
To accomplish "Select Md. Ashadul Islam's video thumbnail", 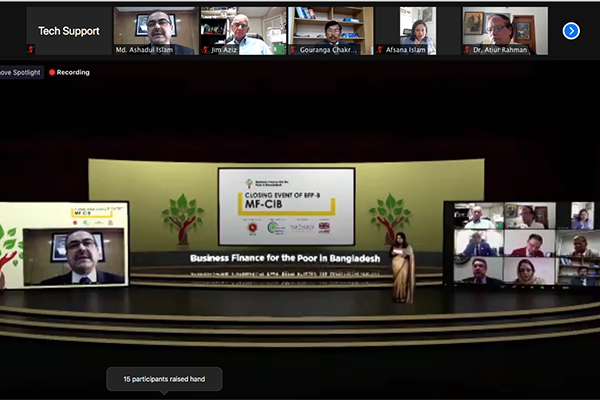I will (x=156, y=31).
